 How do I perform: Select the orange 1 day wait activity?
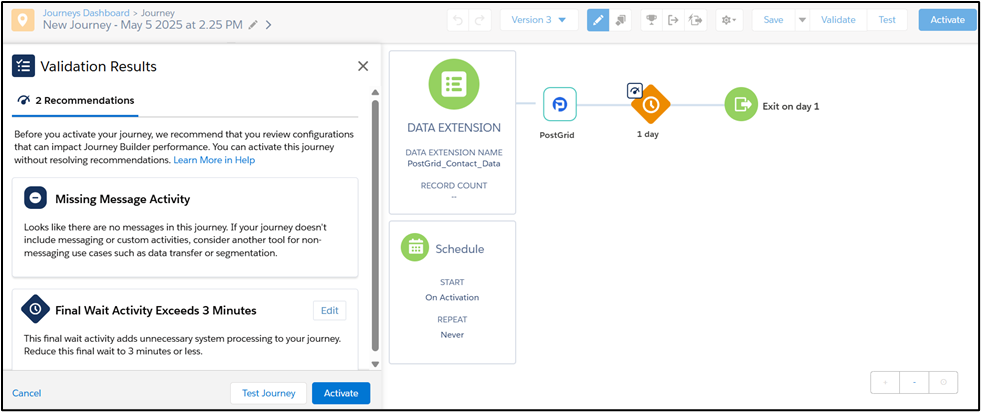coord(650,104)
